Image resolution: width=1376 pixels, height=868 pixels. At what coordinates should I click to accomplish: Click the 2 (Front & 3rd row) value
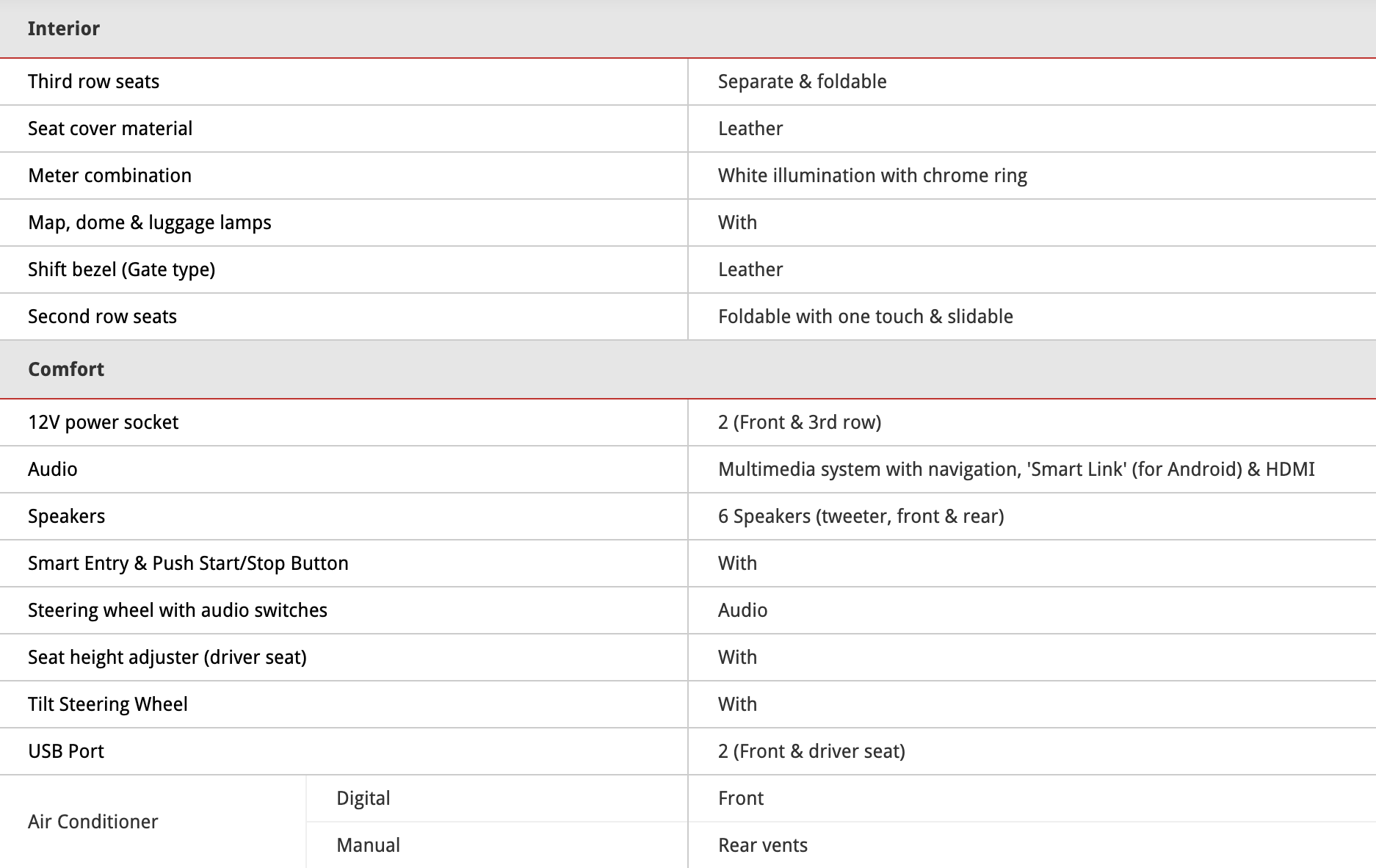click(799, 422)
